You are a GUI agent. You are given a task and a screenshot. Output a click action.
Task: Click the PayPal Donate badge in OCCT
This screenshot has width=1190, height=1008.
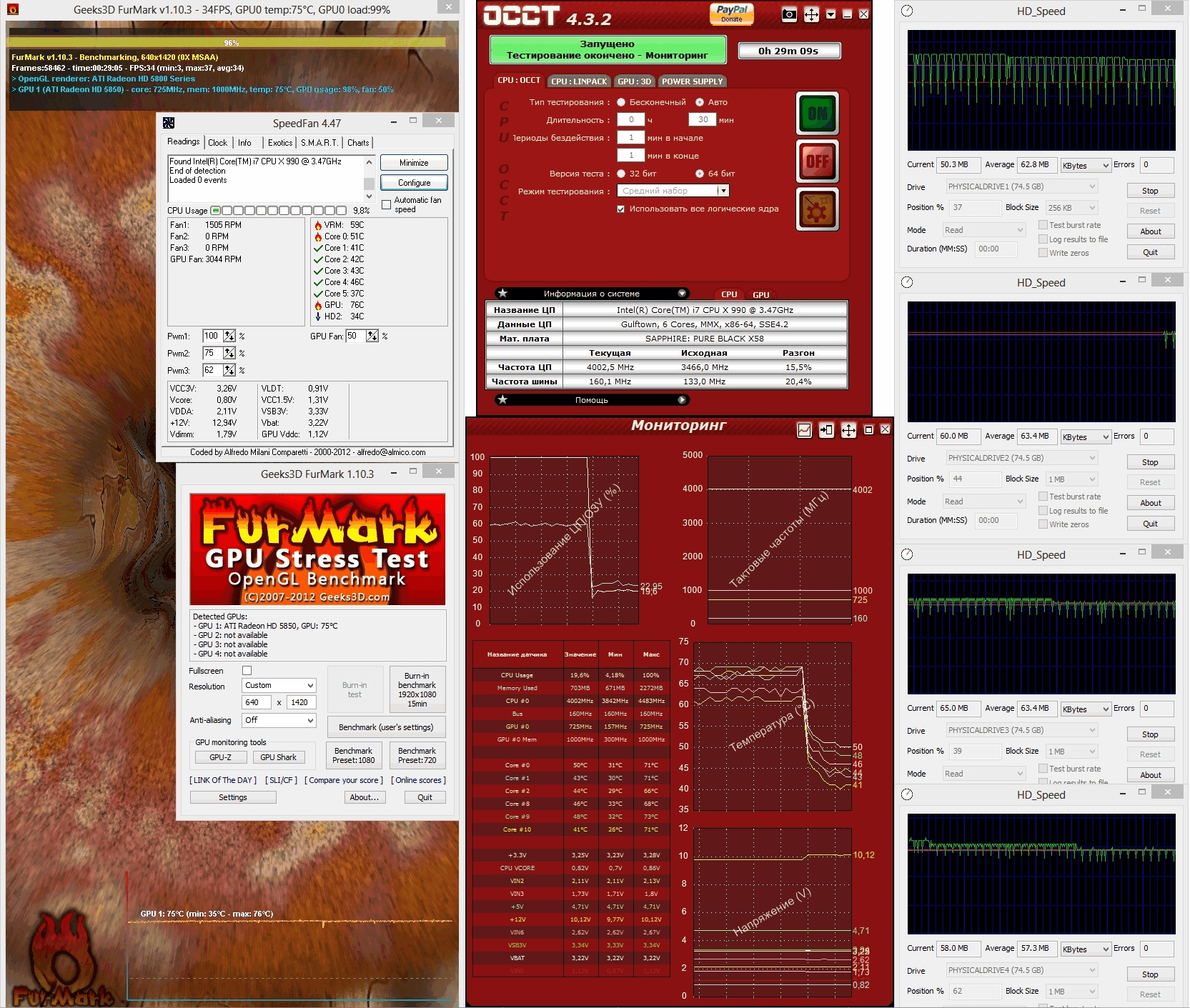pos(731,14)
